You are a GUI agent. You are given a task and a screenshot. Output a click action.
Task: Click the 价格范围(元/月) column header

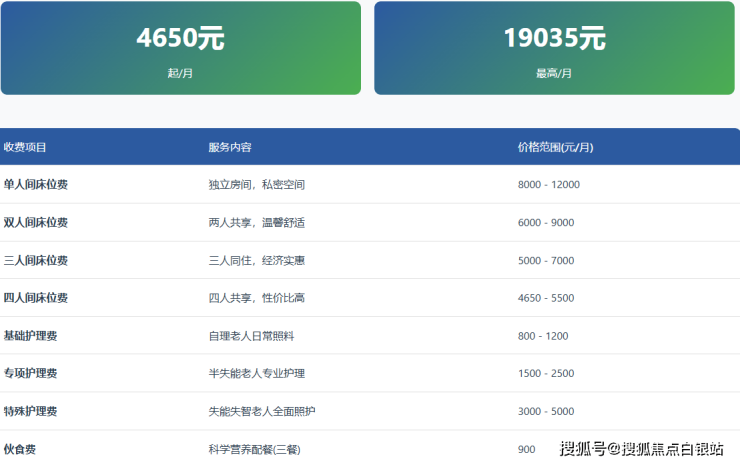pos(555,148)
